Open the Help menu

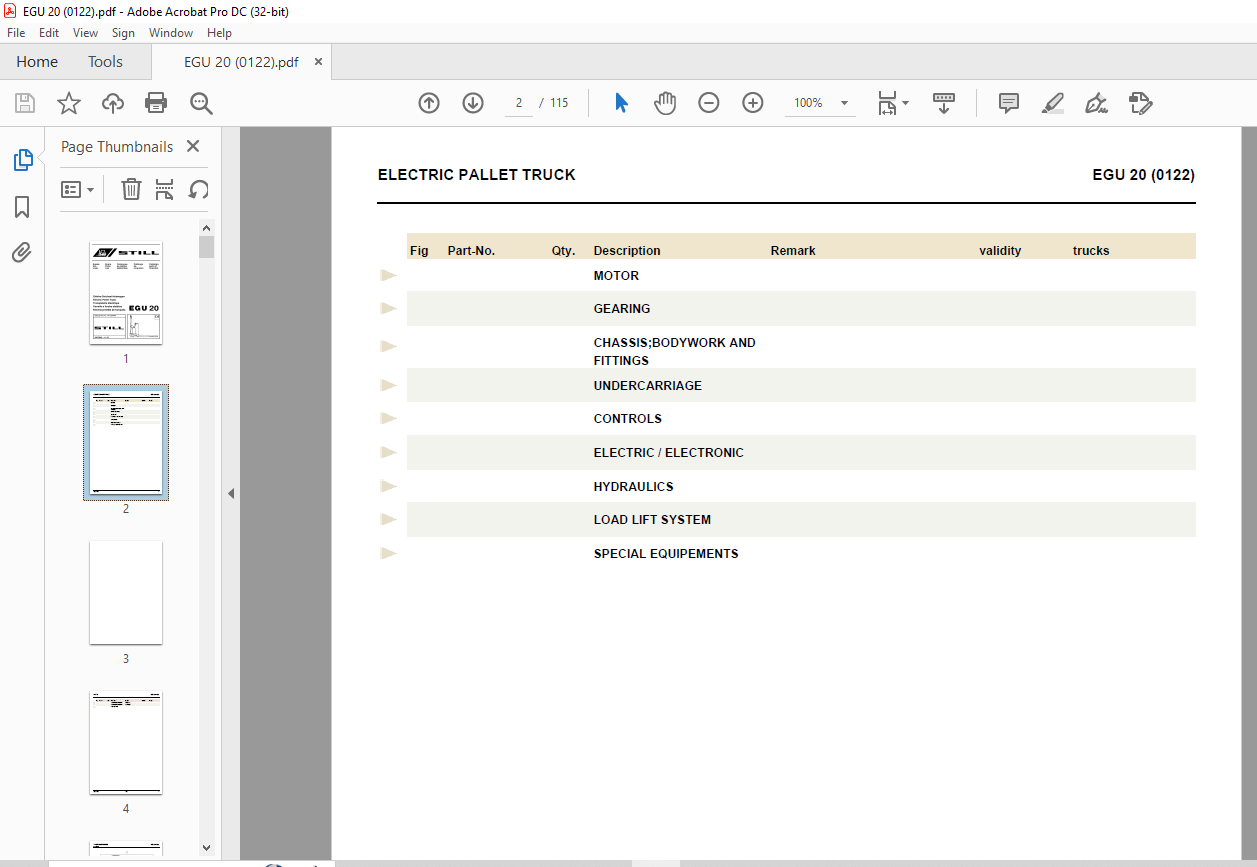pyautogui.click(x=219, y=33)
